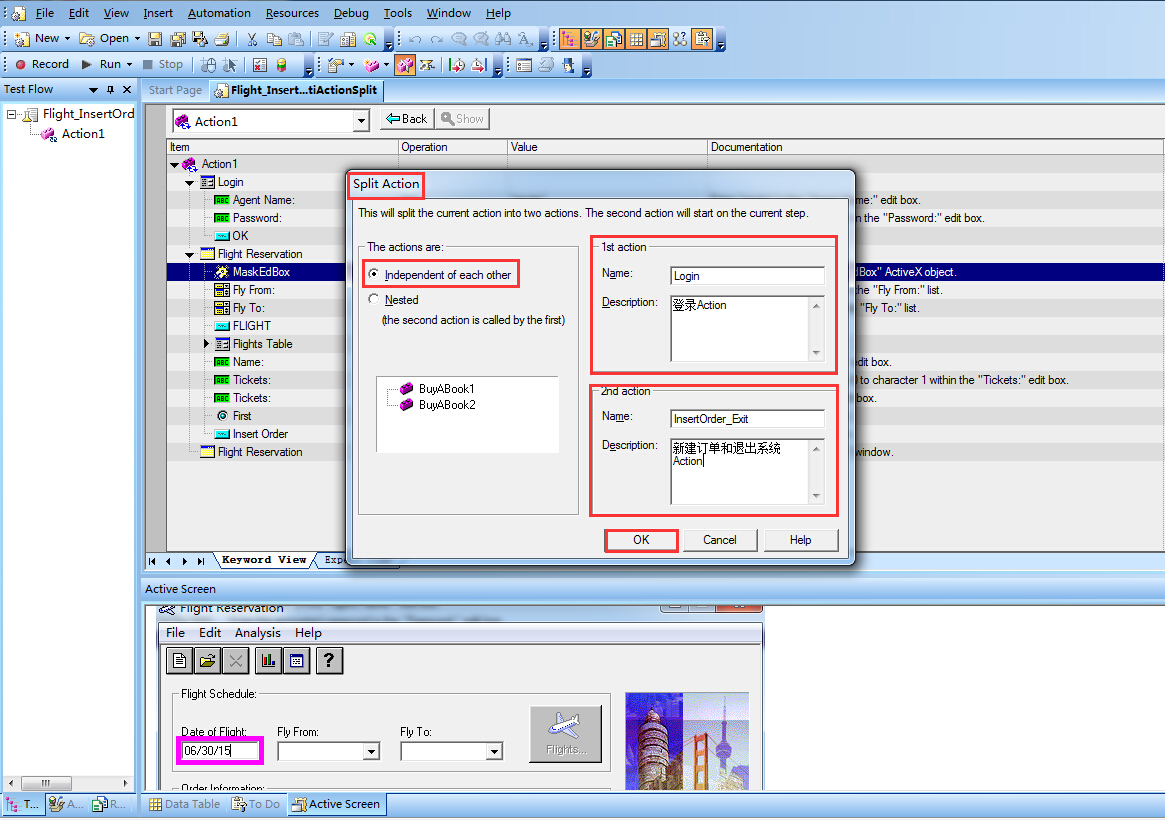Select BuyABook1 in the action tree
Screen dimensions: 1165x820
pyautogui.click(x=438, y=388)
